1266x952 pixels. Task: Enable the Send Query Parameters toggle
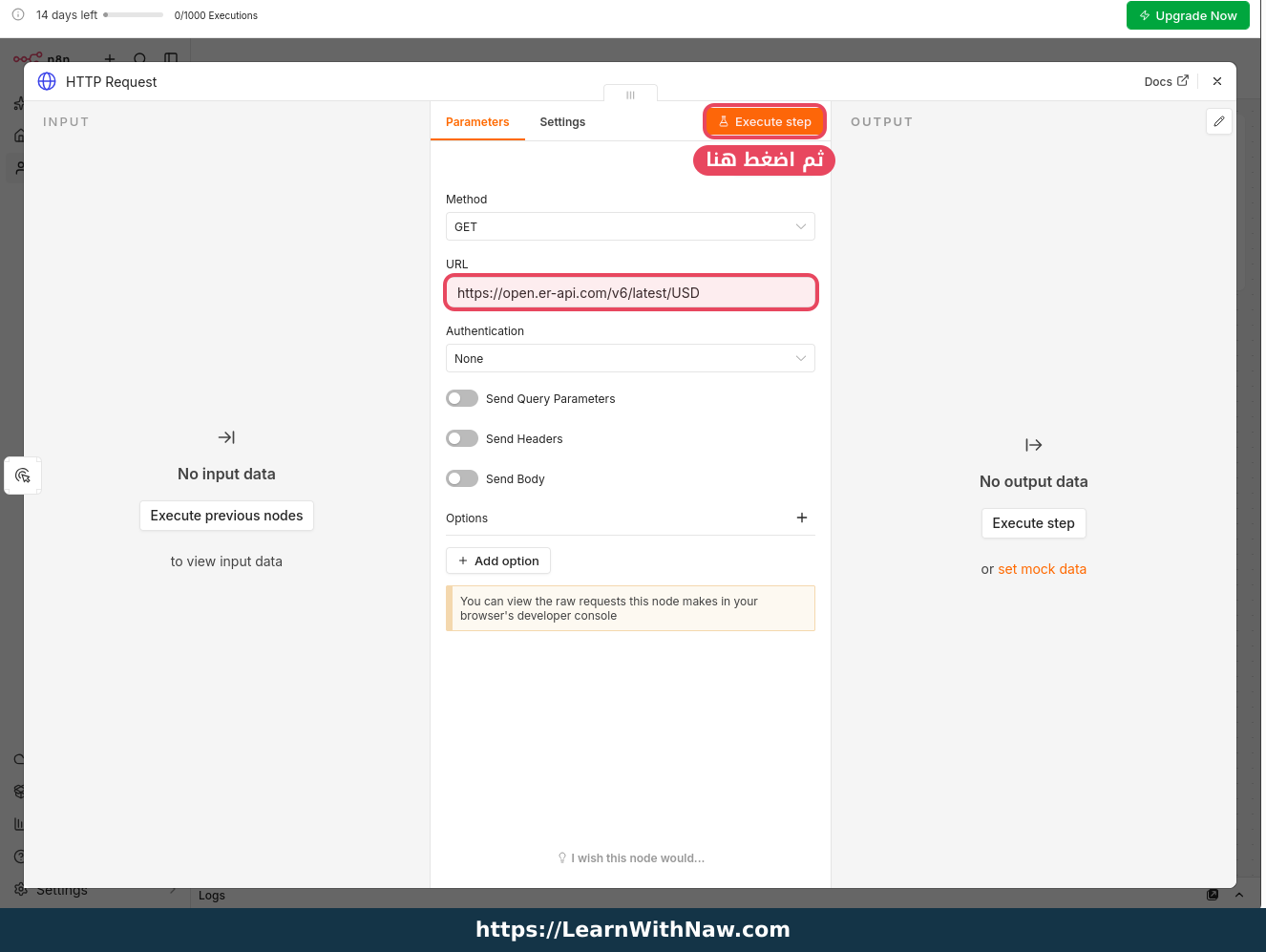(x=462, y=398)
